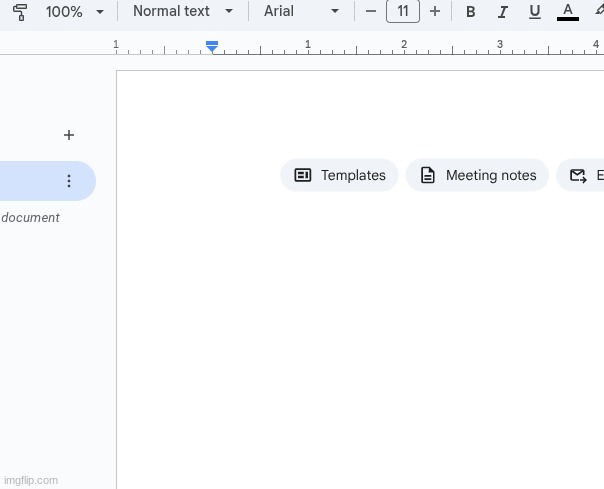Image resolution: width=604 pixels, height=489 pixels.
Task: Select the Paint format tool
Action: 20,12
